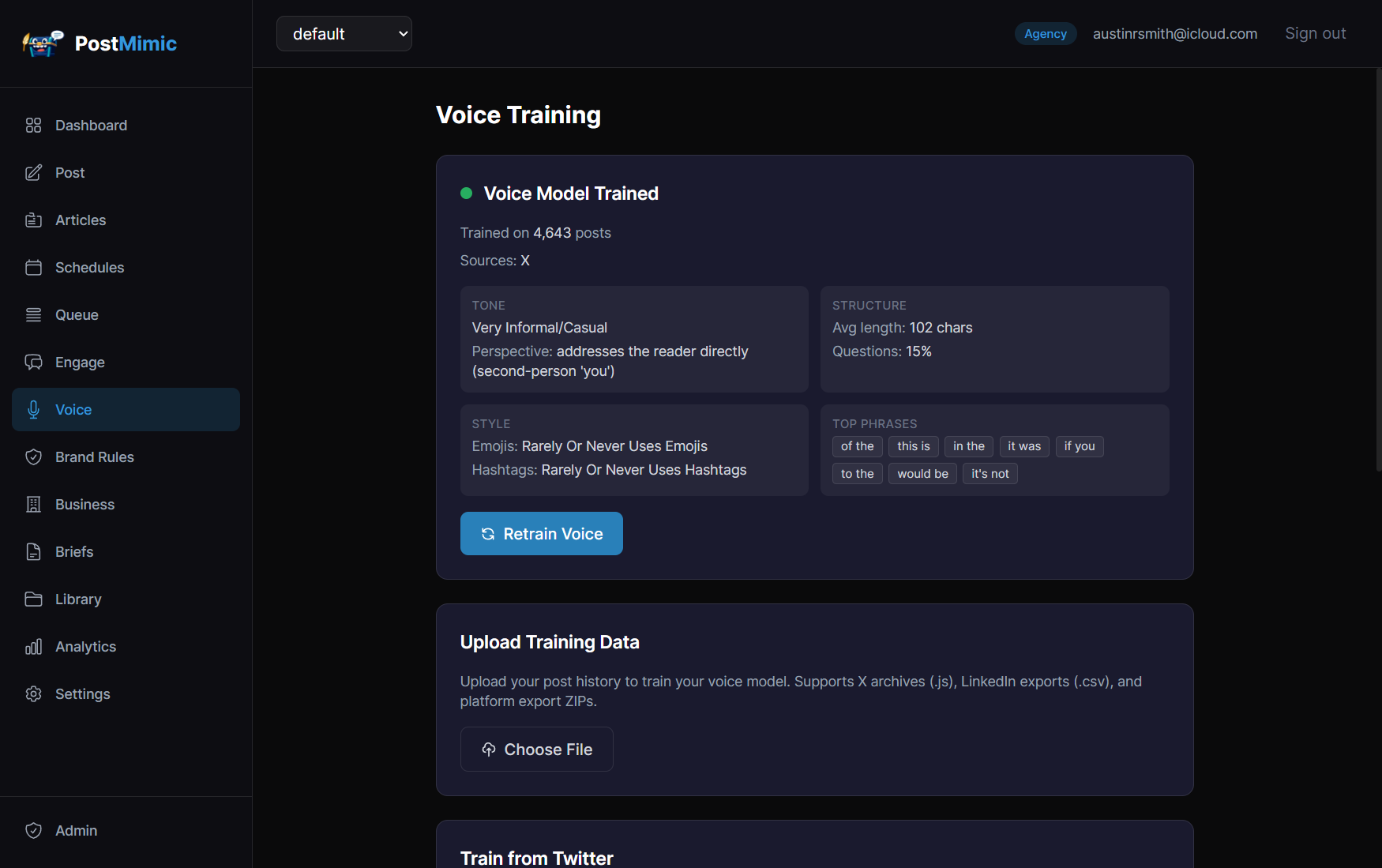The width and height of the screenshot is (1382, 868).
Task: Click the 'if you' phrase chip
Action: pyautogui.click(x=1080, y=446)
